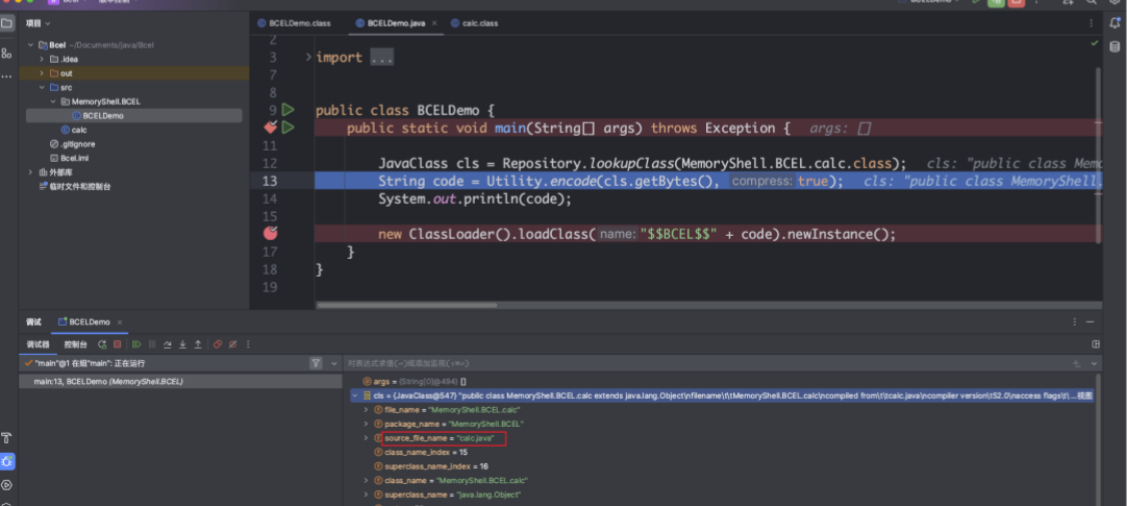Close the BCELDemo.java editor tab
The image size is (1127, 506).
[x=434, y=23]
